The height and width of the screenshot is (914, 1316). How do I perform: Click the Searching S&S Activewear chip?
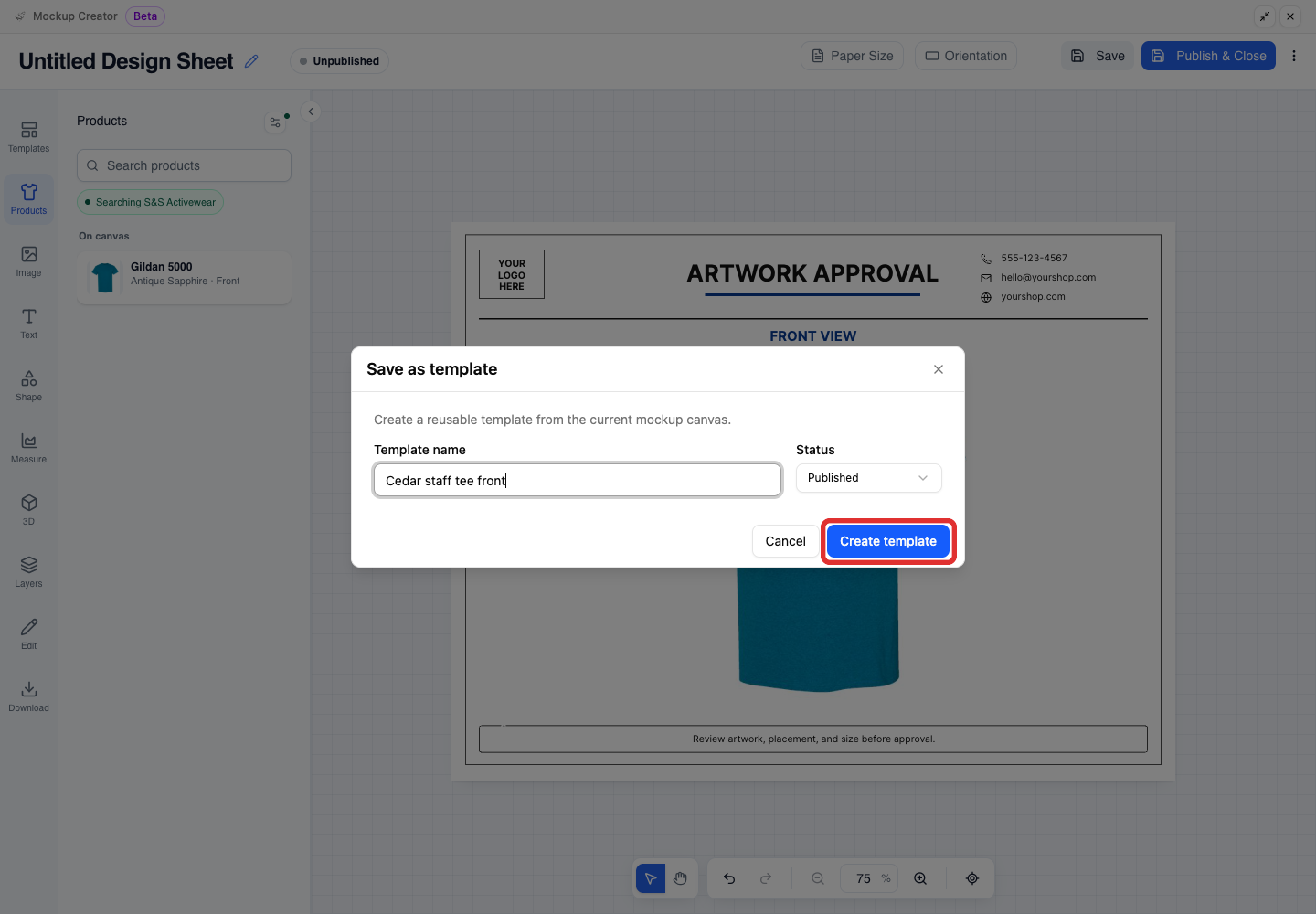tap(150, 202)
